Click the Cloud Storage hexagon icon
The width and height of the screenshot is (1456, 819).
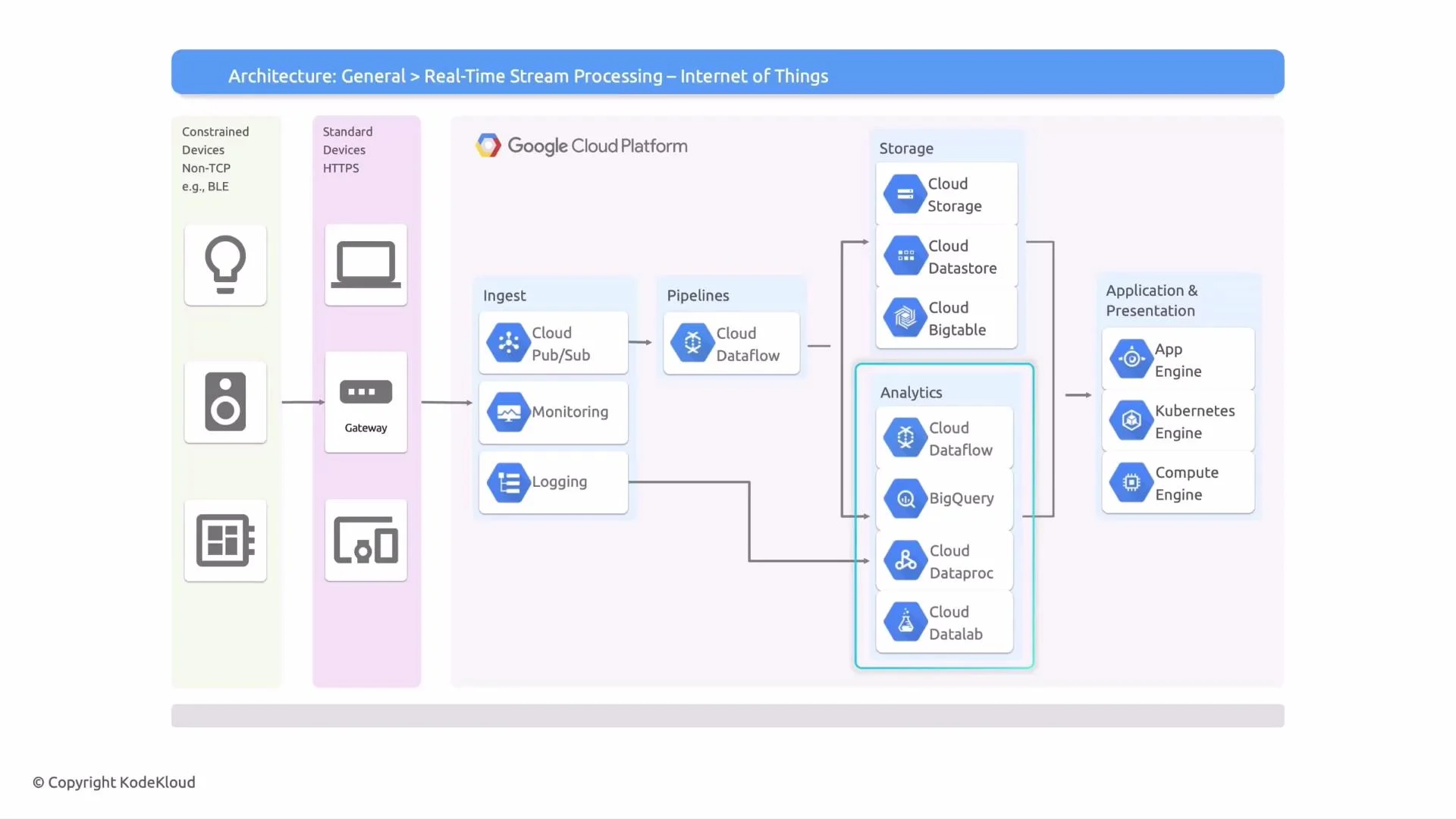click(905, 195)
